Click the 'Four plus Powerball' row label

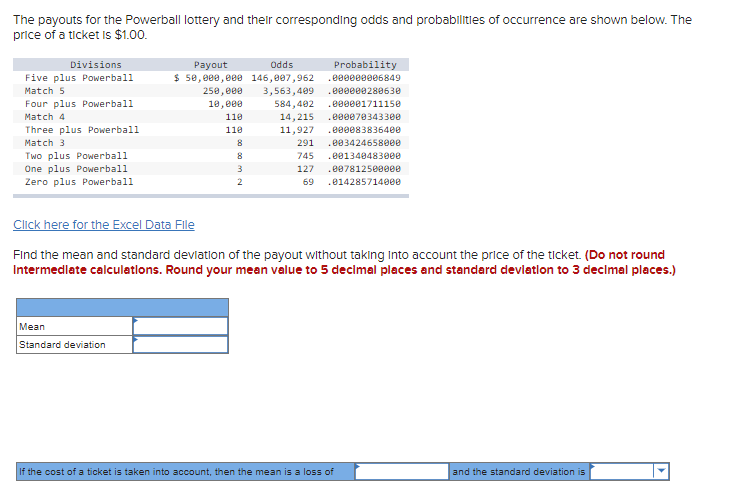[x=79, y=103]
